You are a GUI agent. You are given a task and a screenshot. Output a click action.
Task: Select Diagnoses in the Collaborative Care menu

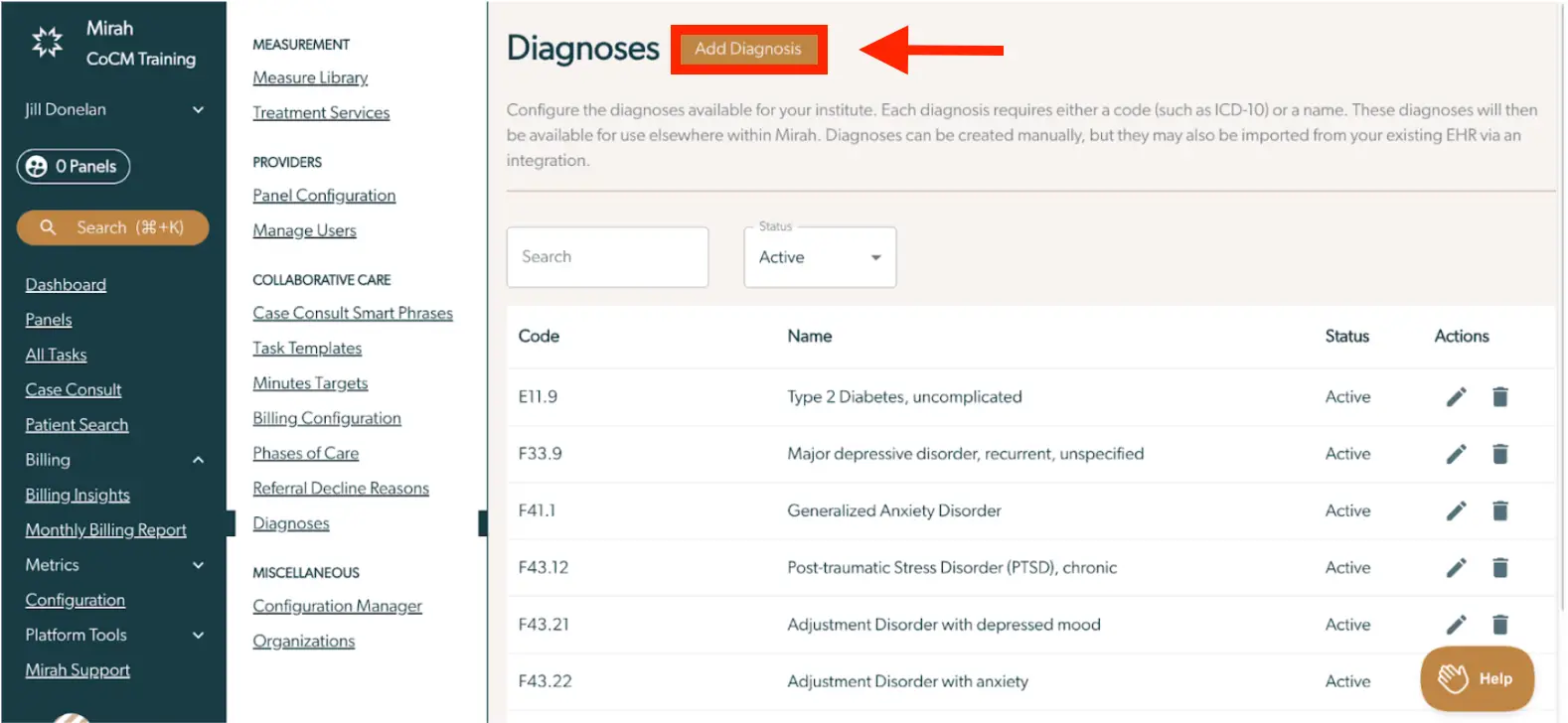tap(290, 522)
